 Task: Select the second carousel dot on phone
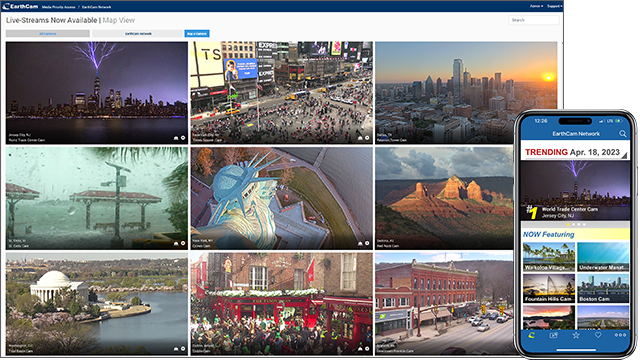coord(573,224)
